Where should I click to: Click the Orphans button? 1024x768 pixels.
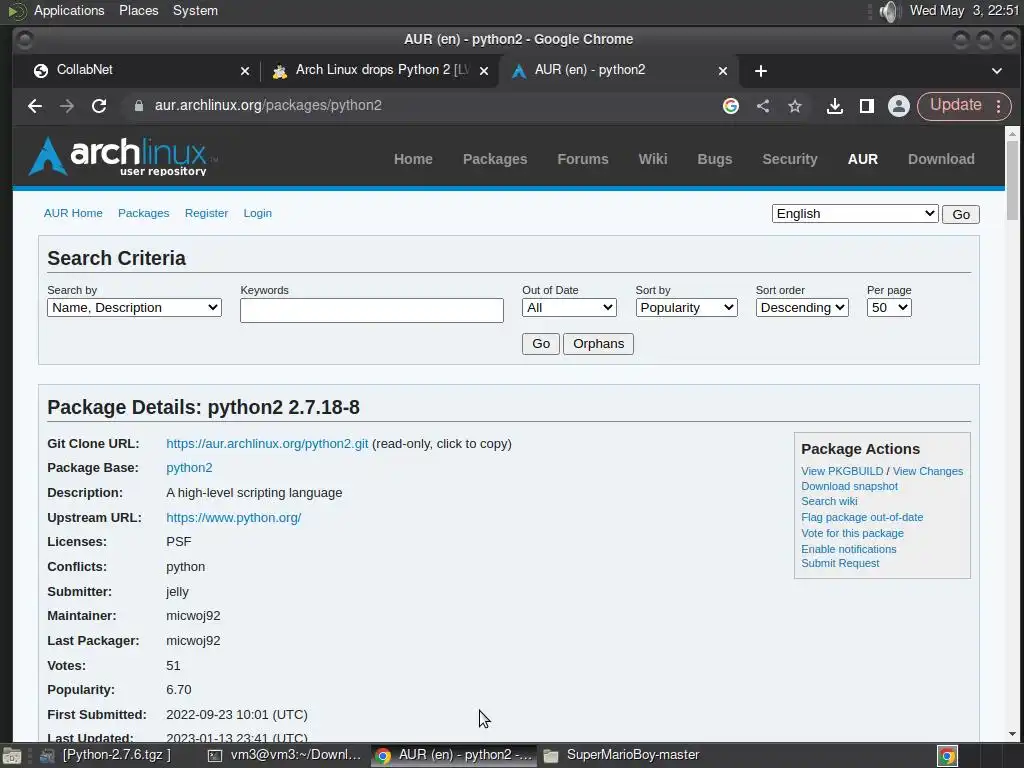598,344
